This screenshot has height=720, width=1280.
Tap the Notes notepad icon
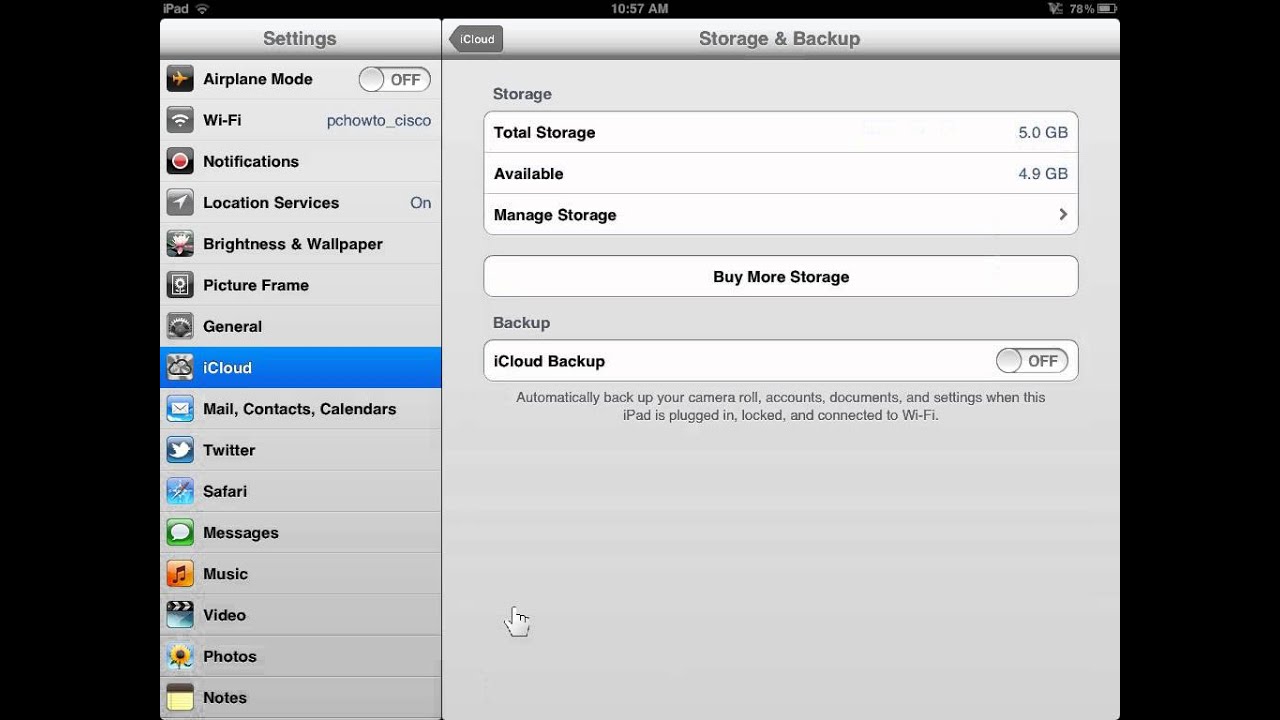(180, 698)
